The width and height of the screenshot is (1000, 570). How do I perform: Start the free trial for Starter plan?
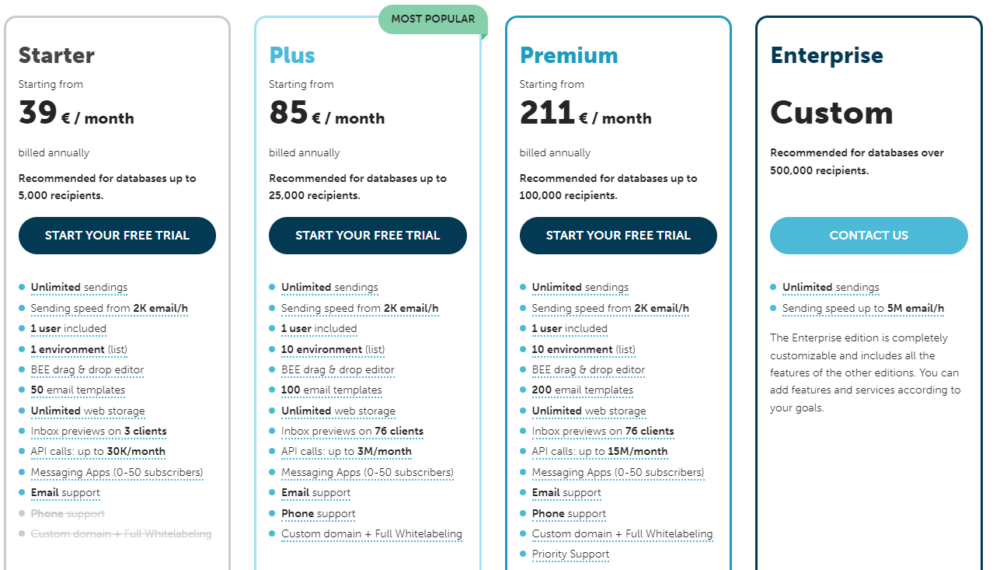(x=117, y=236)
